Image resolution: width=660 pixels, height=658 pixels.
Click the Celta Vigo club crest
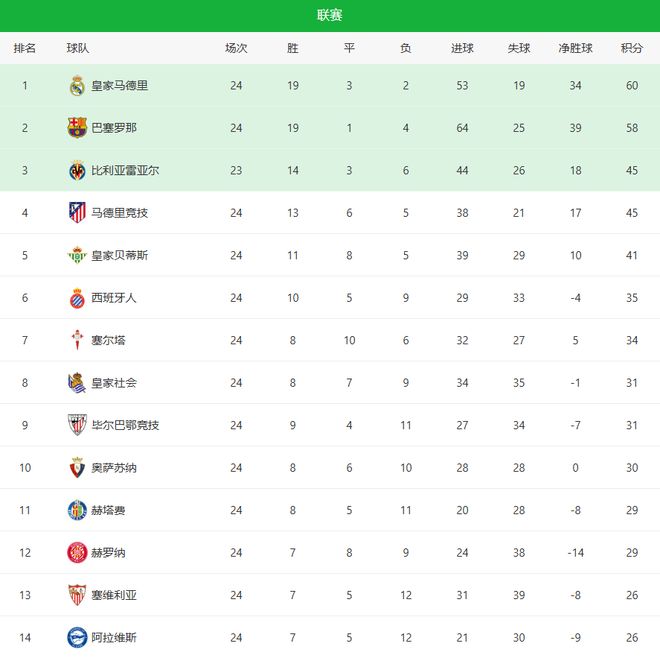pos(77,340)
